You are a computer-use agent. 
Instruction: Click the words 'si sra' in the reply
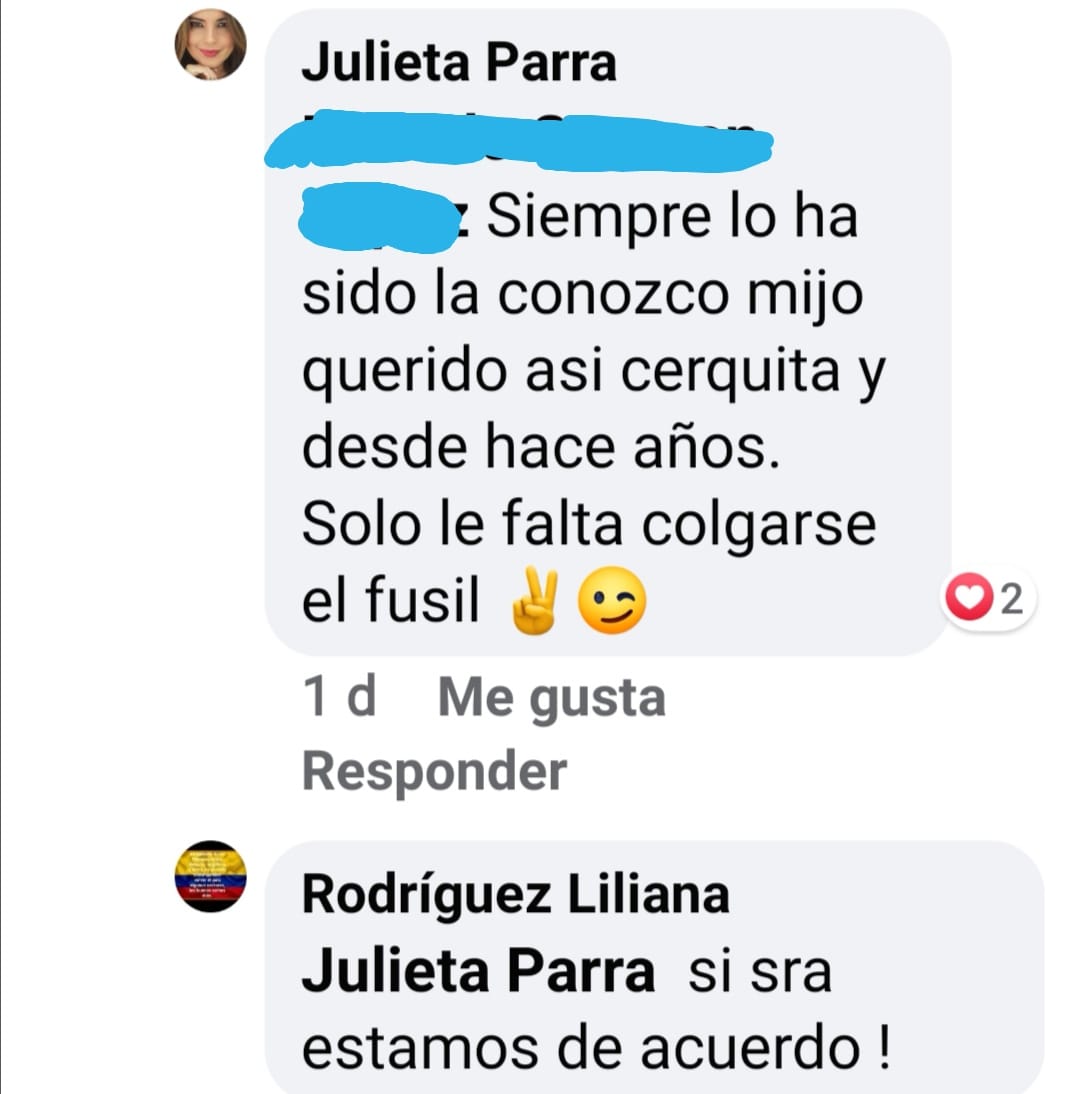tap(760, 973)
